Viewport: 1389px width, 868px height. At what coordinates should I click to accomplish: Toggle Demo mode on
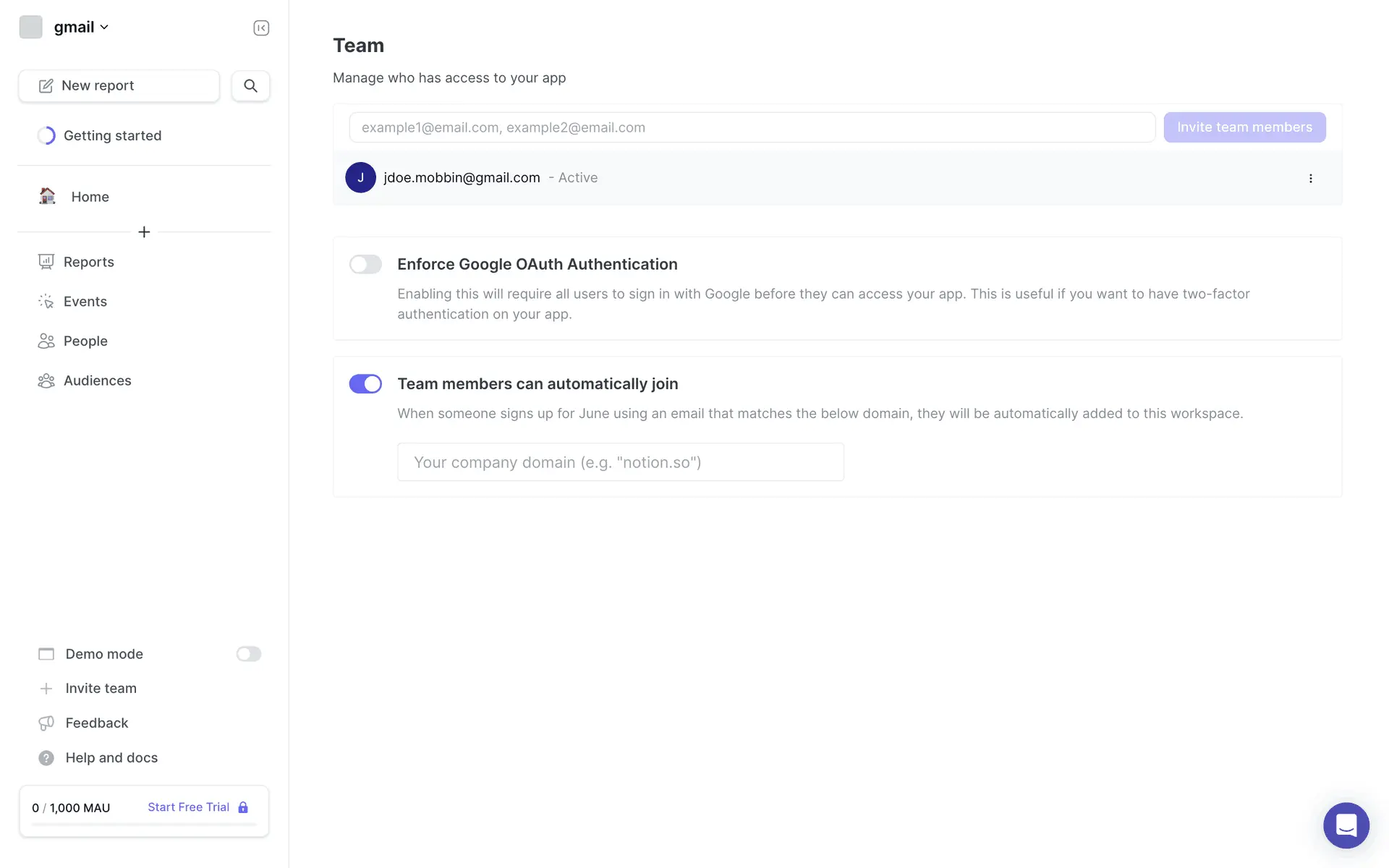(x=248, y=654)
